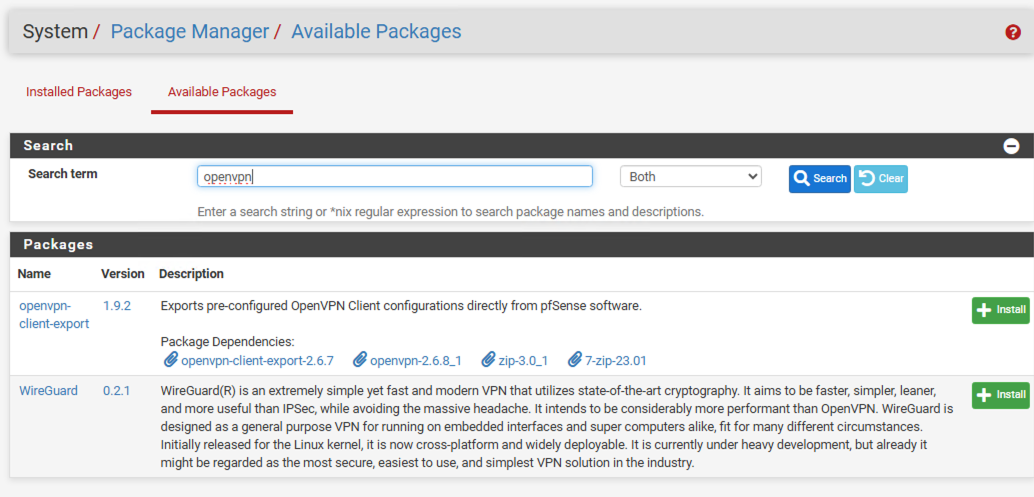This screenshot has width=1034, height=497.
Task: Open openvpn-2.6.8_1 dependency link
Action: (x=415, y=361)
